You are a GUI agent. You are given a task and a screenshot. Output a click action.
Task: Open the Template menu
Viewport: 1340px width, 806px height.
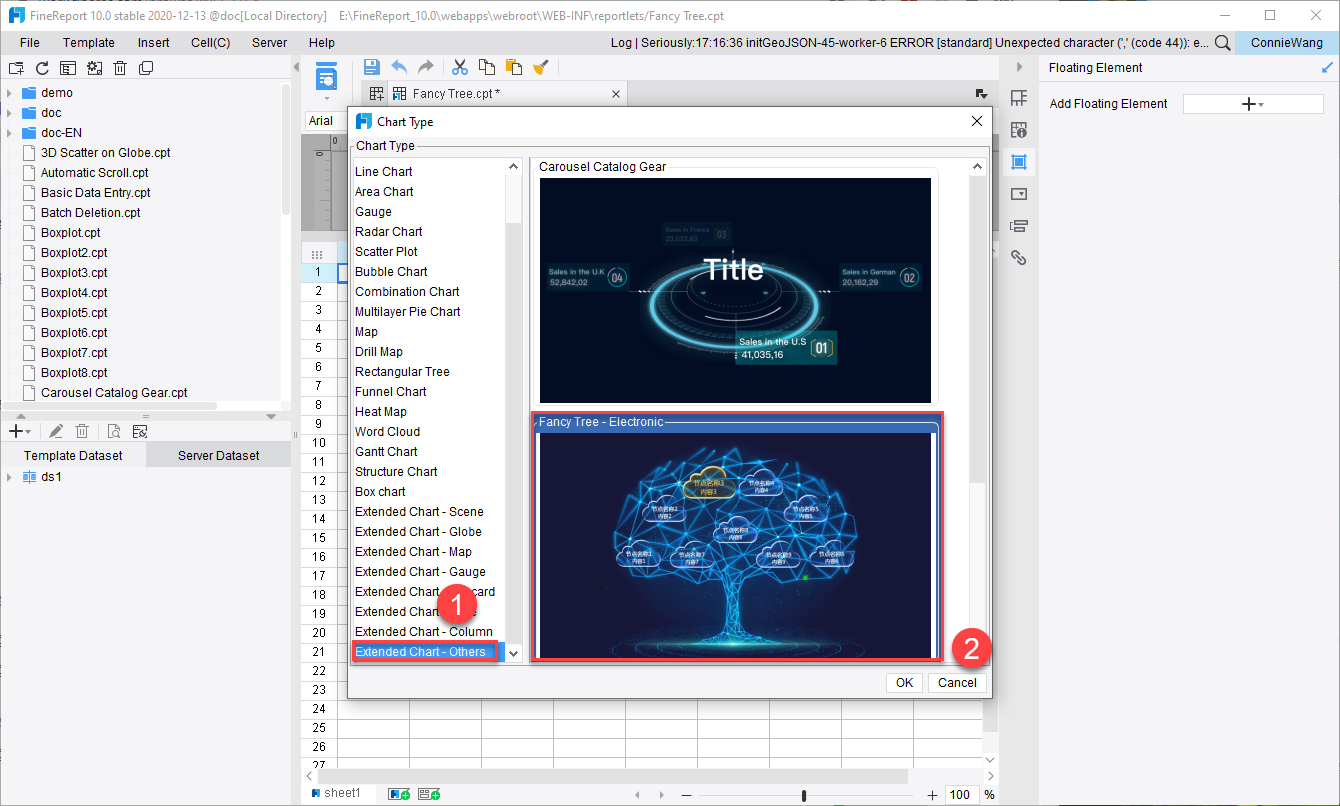(88, 43)
